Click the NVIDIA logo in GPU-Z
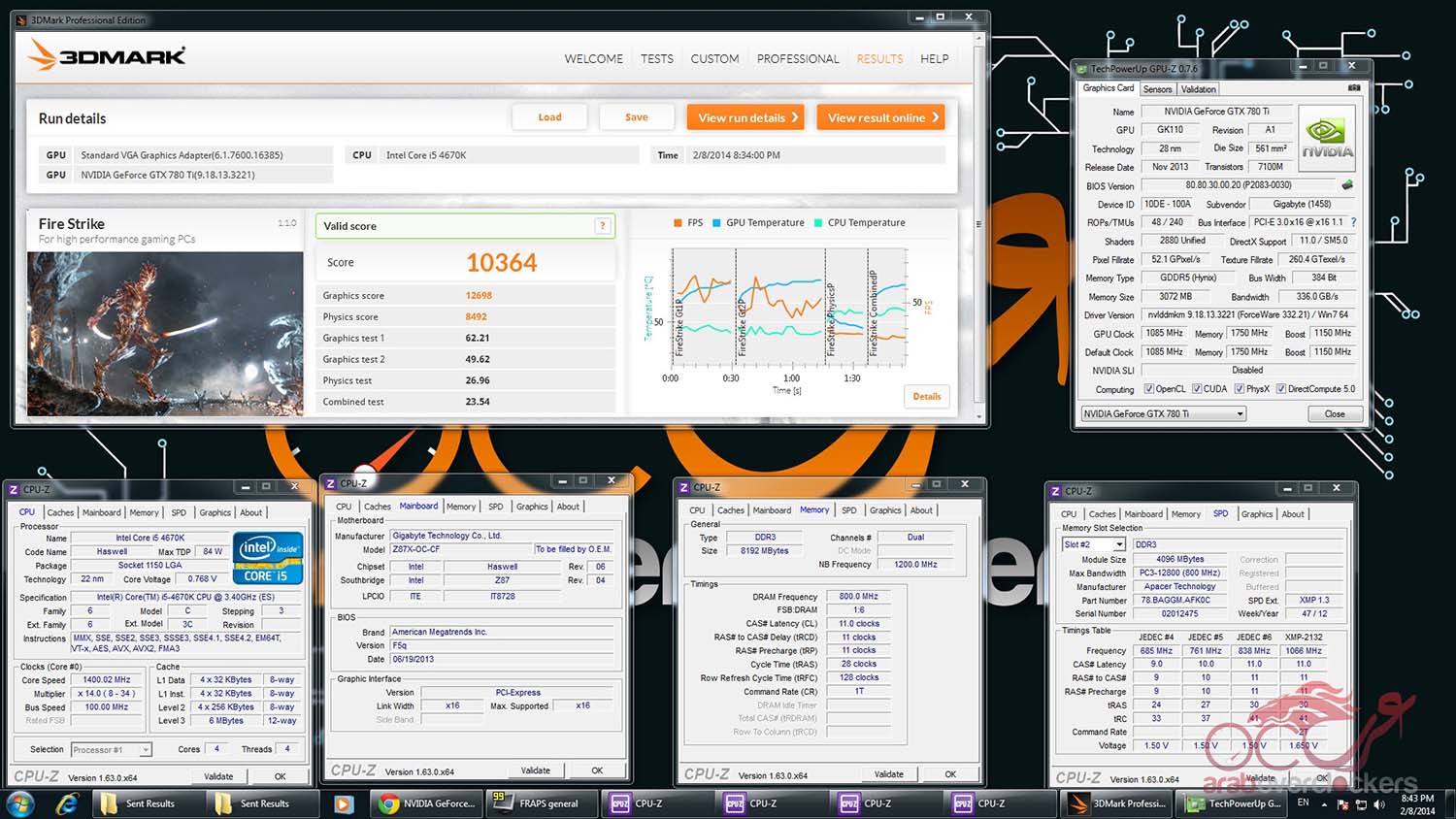The height and width of the screenshot is (819, 1456). (1326, 138)
